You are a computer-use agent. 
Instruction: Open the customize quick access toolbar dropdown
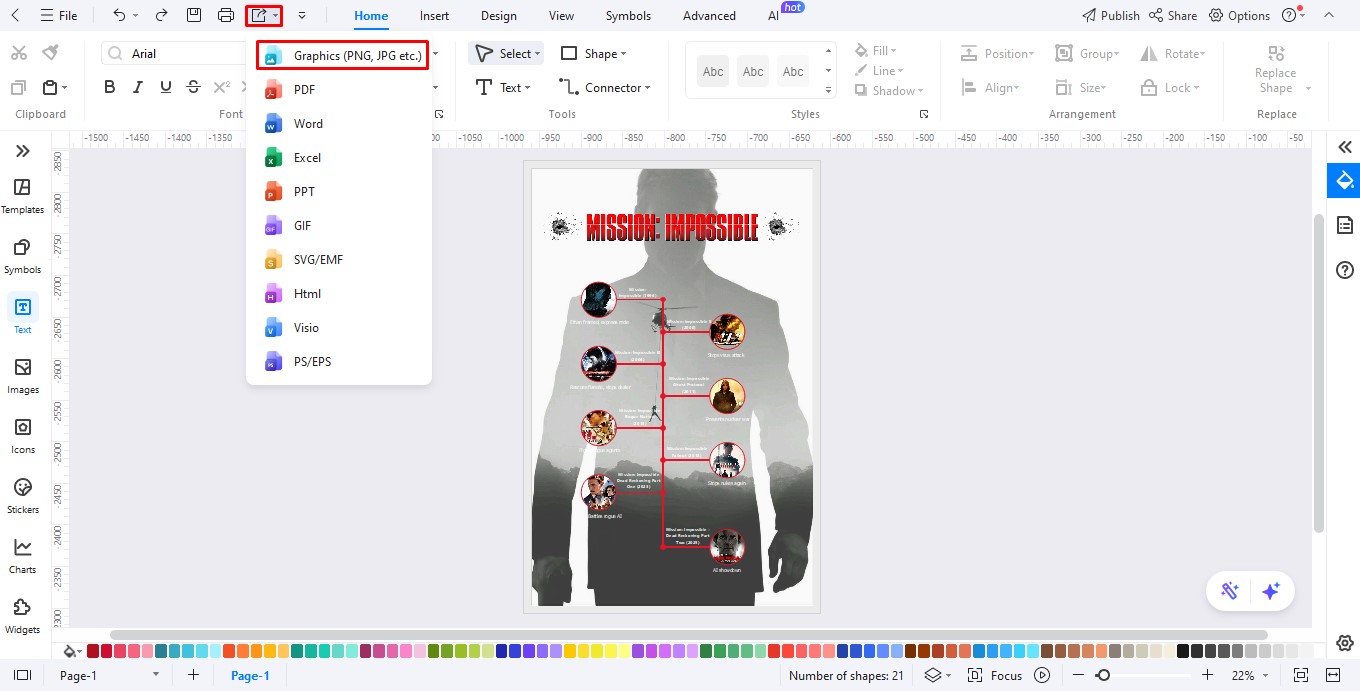click(x=302, y=16)
